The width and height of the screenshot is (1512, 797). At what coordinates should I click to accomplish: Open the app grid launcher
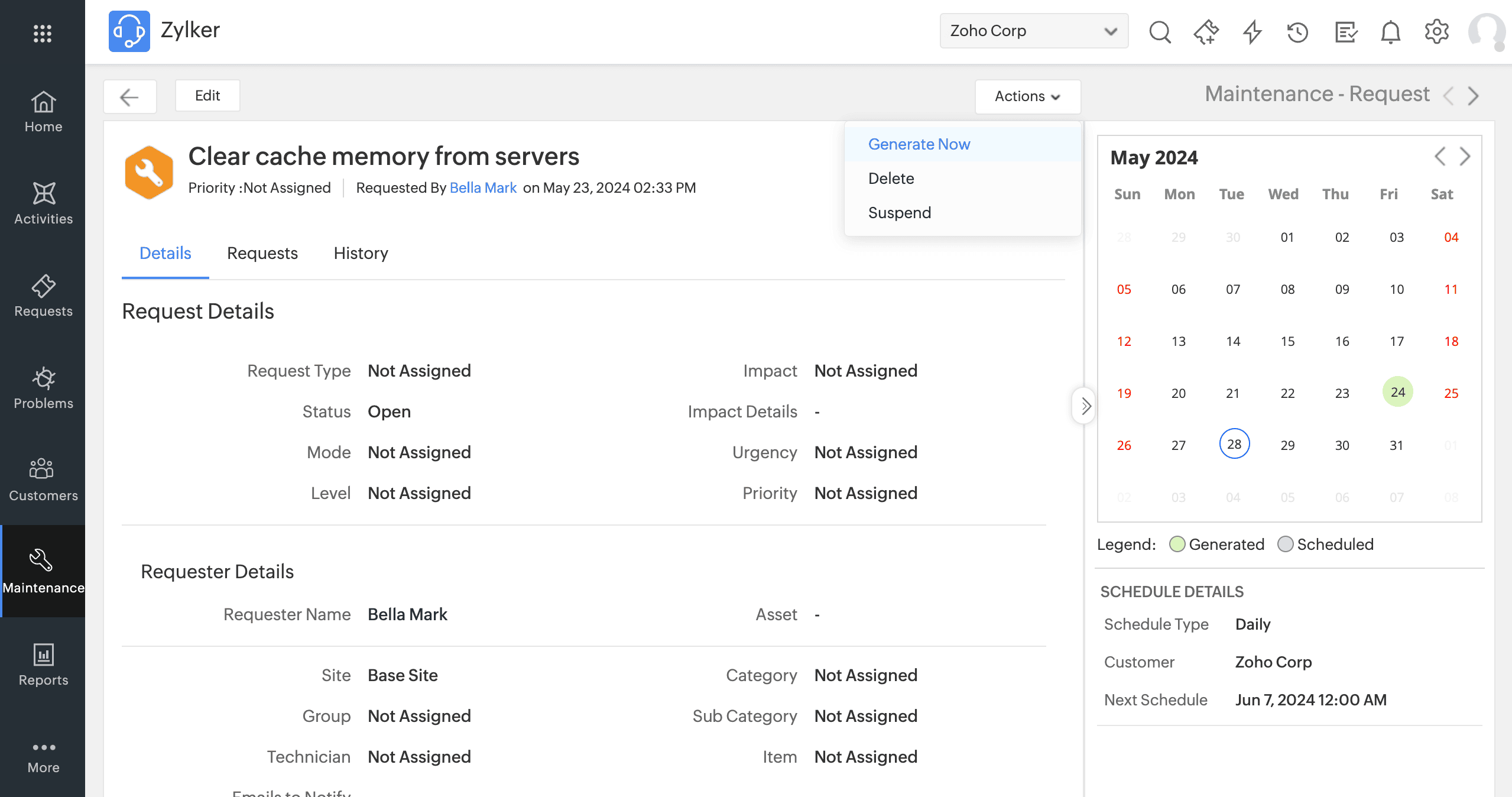pyautogui.click(x=42, y=33)
